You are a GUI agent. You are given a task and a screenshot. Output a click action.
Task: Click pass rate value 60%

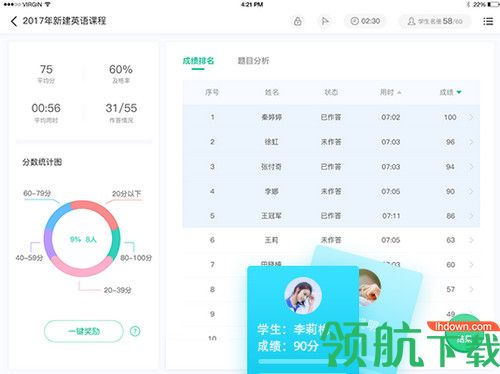coord(121,69)
